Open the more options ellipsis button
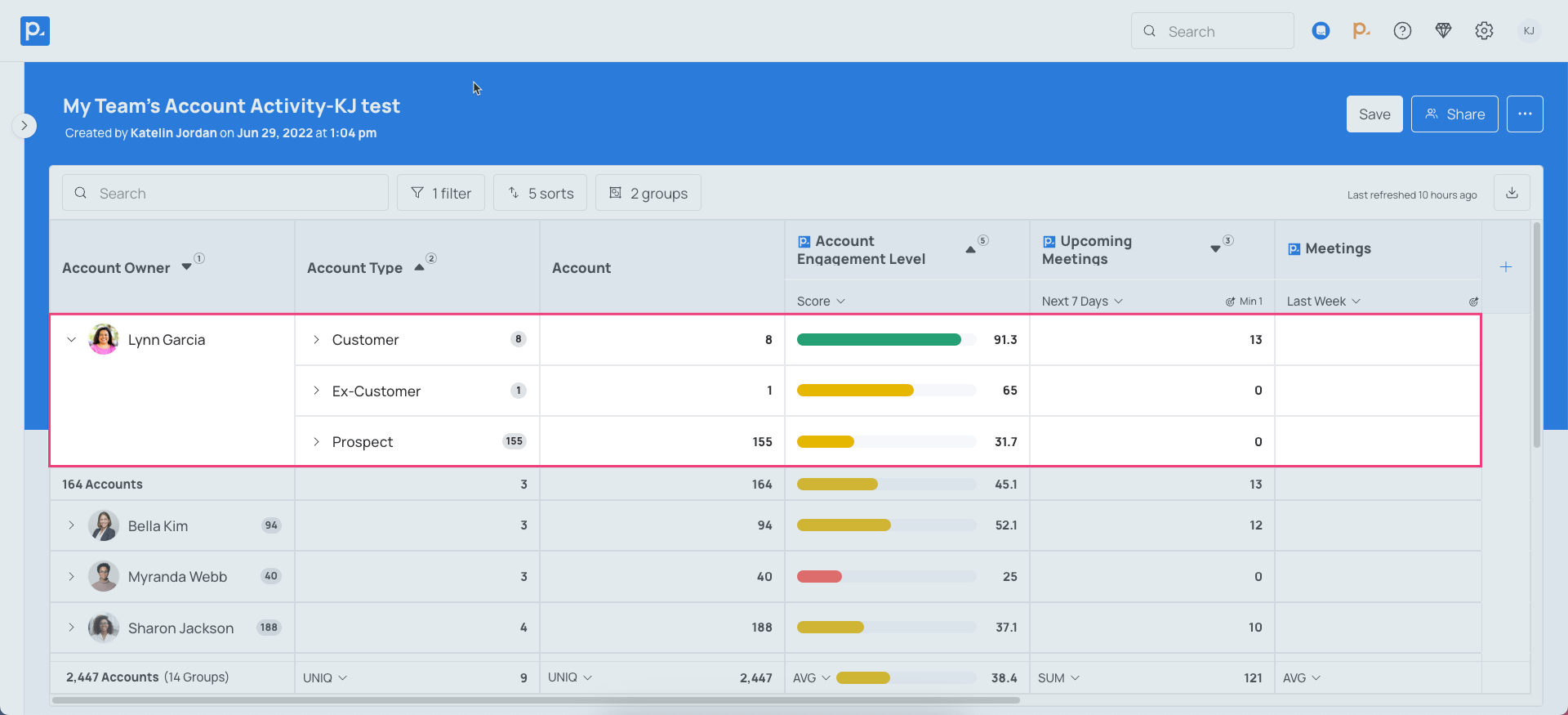The height and width of the screenshot is (715, 1568). 1525,114
